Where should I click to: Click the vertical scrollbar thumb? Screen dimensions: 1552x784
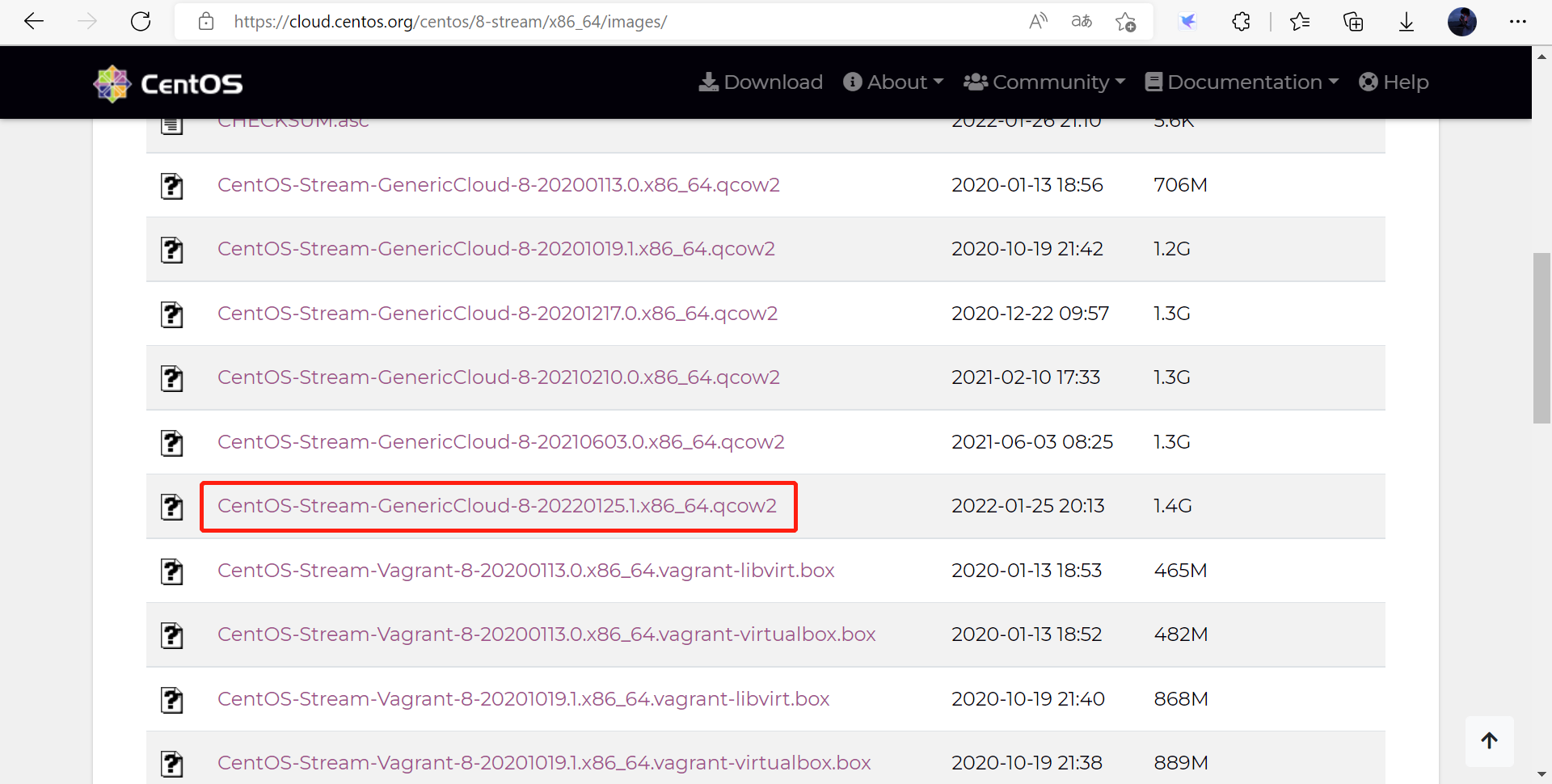[x=1541, y=338]
